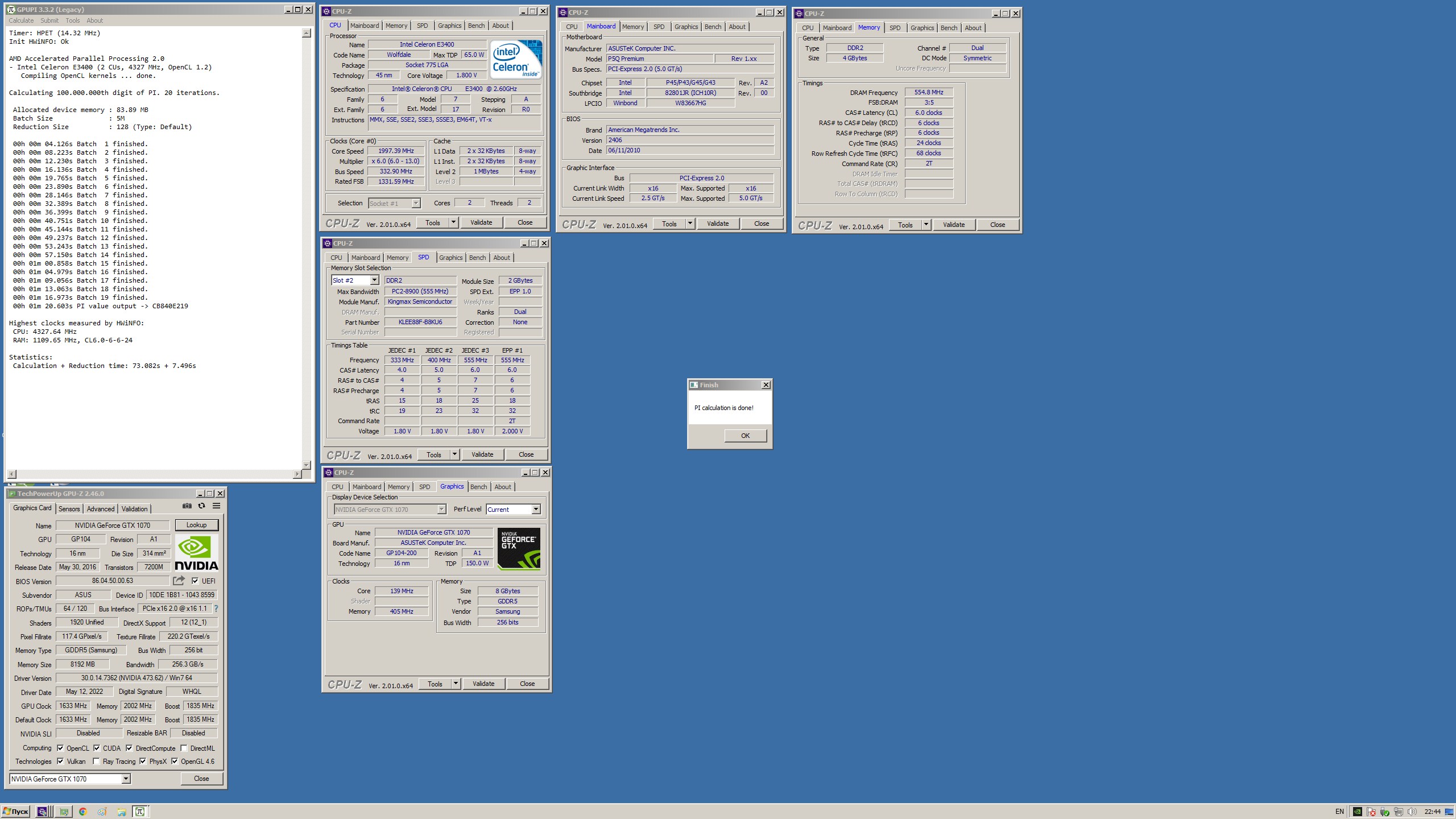
Task: Click the BIOS export share icon in GPU-Z
Action: click(x=179, y=581)
